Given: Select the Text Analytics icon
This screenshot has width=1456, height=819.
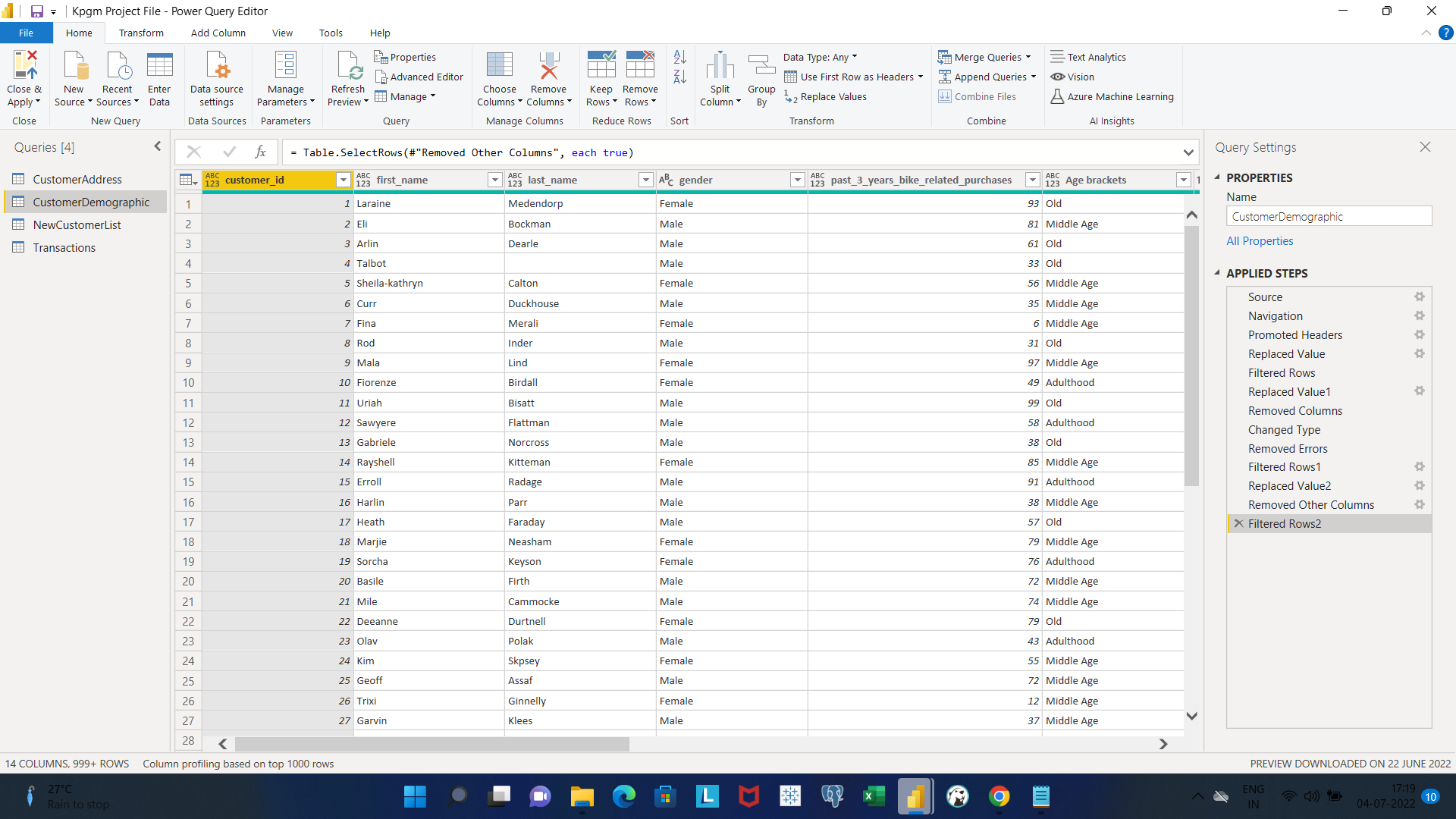Looking at the screenshot, I should pos(1057,57).
